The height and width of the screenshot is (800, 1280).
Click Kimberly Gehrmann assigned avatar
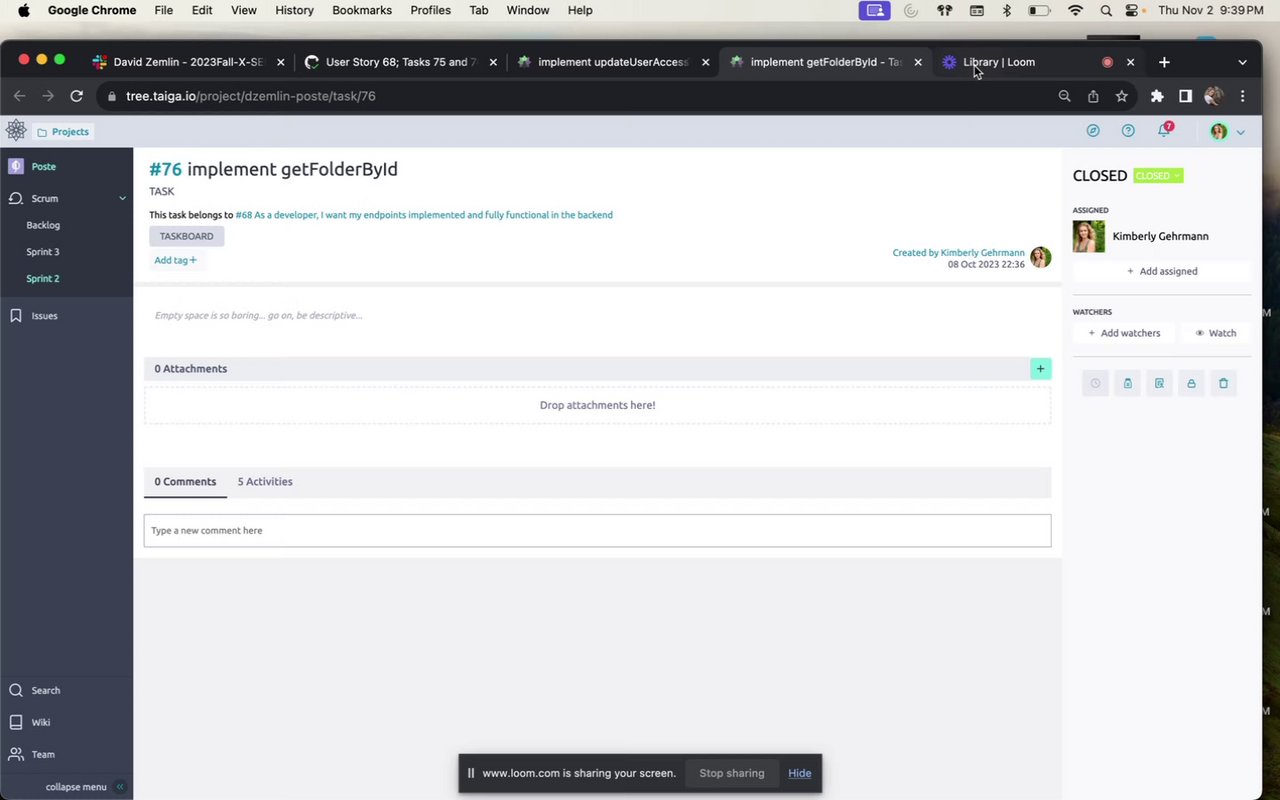(x=1089, y=236)
